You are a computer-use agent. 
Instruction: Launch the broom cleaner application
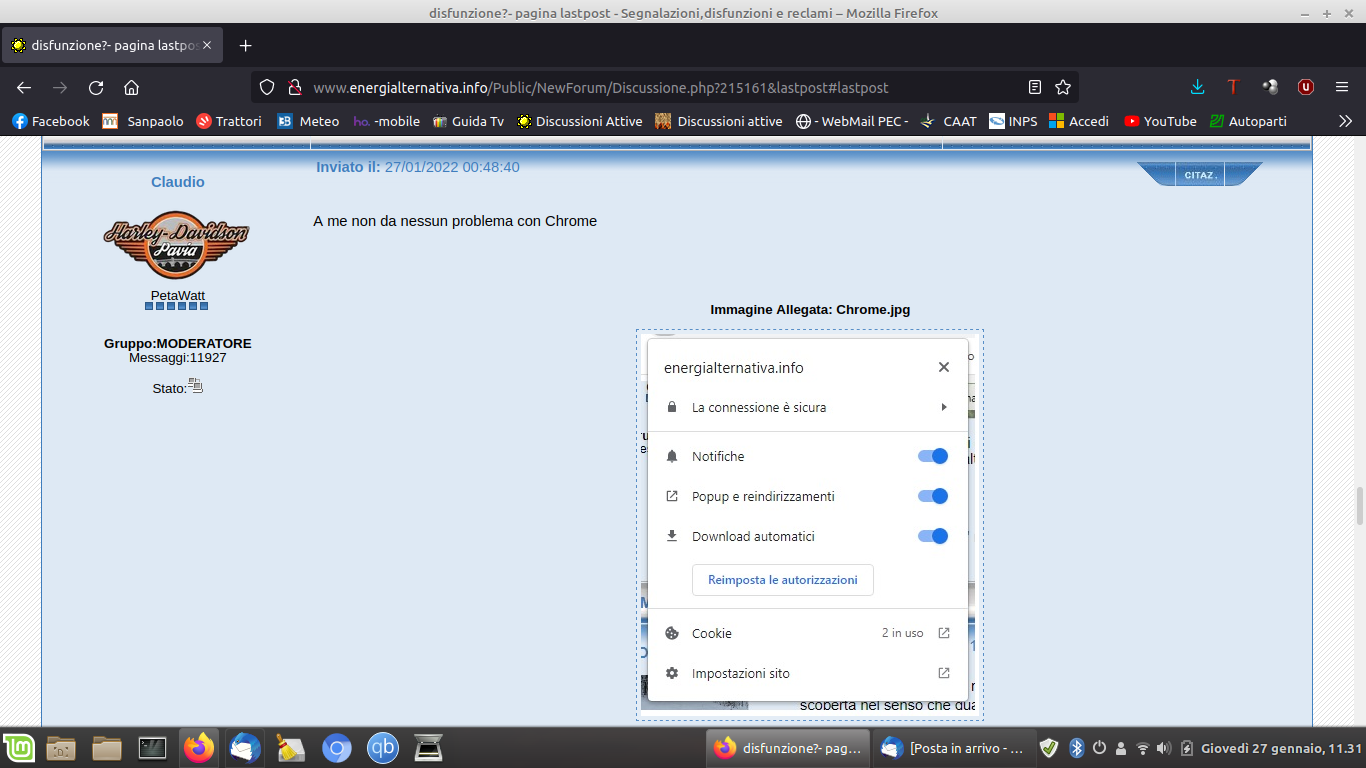(x=291, y=747)
